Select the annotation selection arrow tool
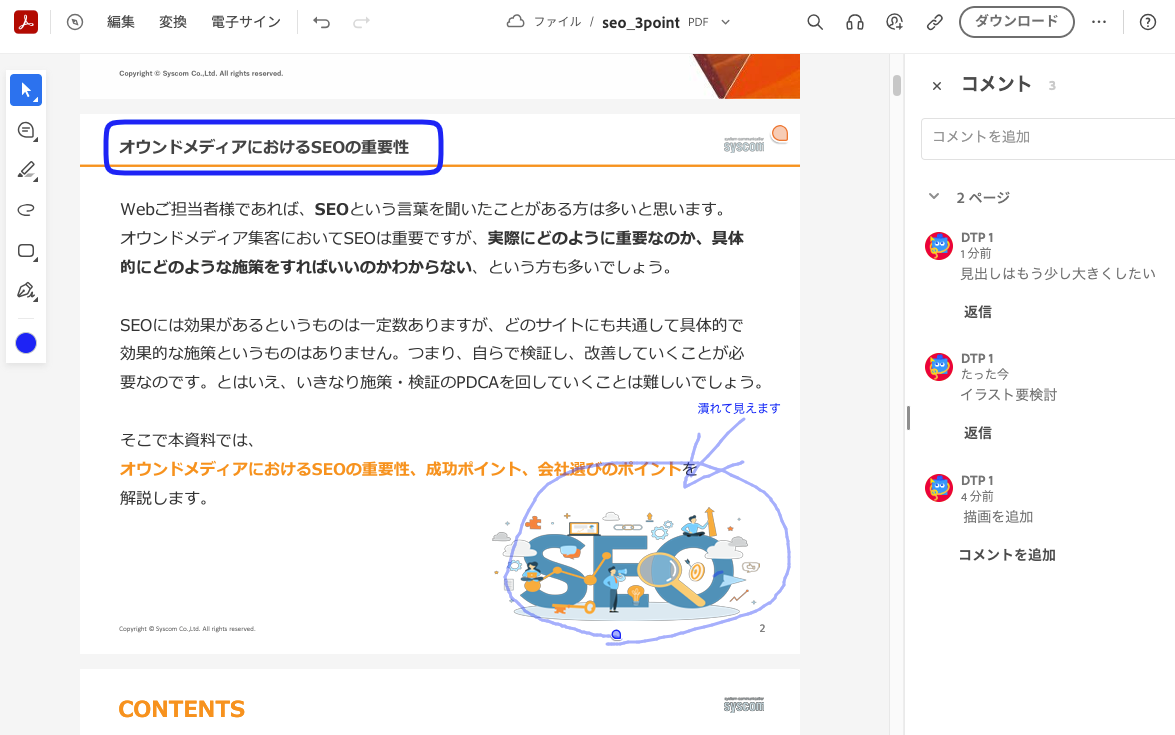1175x735 pixels. point(25,89)
